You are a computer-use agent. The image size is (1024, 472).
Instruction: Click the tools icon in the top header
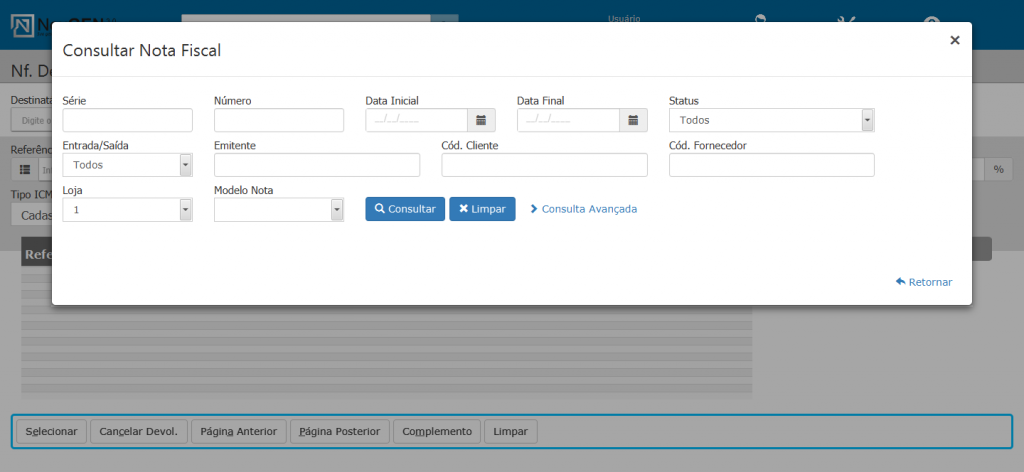click(x=845, y=22)
